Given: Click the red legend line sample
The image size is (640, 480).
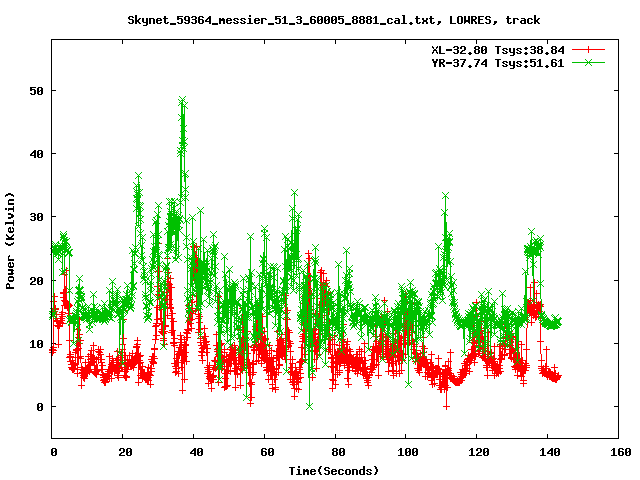Looking at the screenshot, I should 588,50.
